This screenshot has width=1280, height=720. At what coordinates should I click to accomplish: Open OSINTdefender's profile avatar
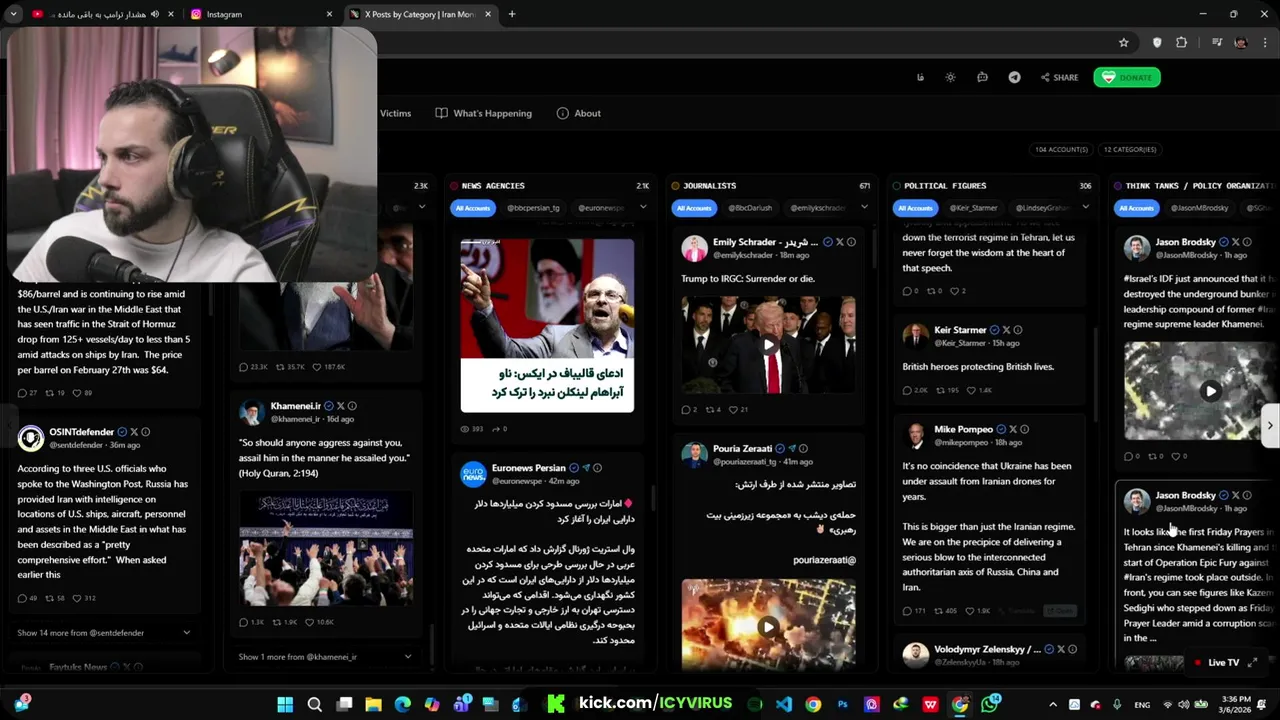[30, 438]
